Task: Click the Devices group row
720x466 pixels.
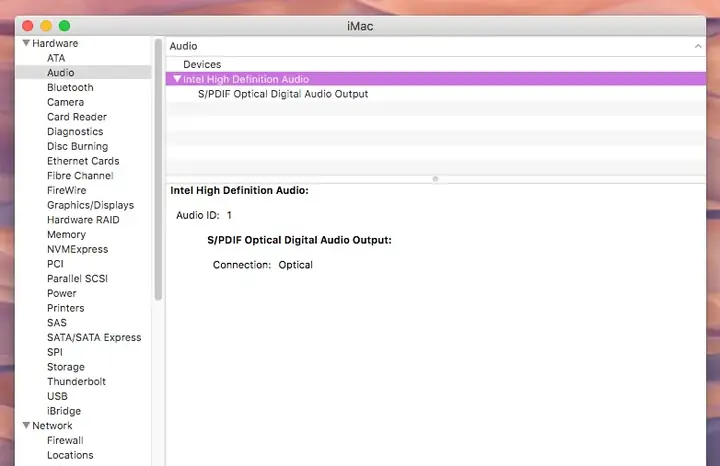Action: [x=435, y=64]
